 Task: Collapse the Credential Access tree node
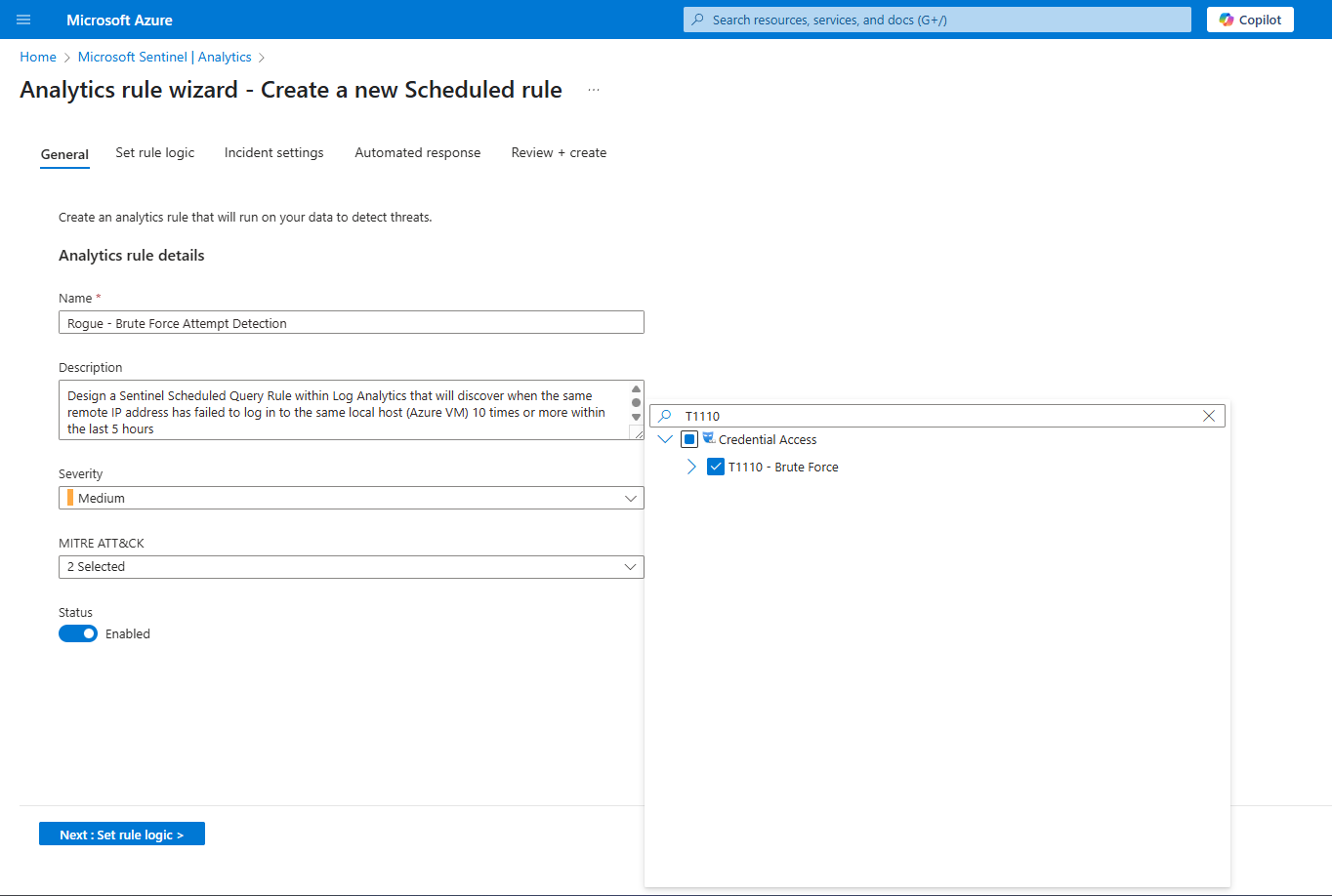point(666,439)
